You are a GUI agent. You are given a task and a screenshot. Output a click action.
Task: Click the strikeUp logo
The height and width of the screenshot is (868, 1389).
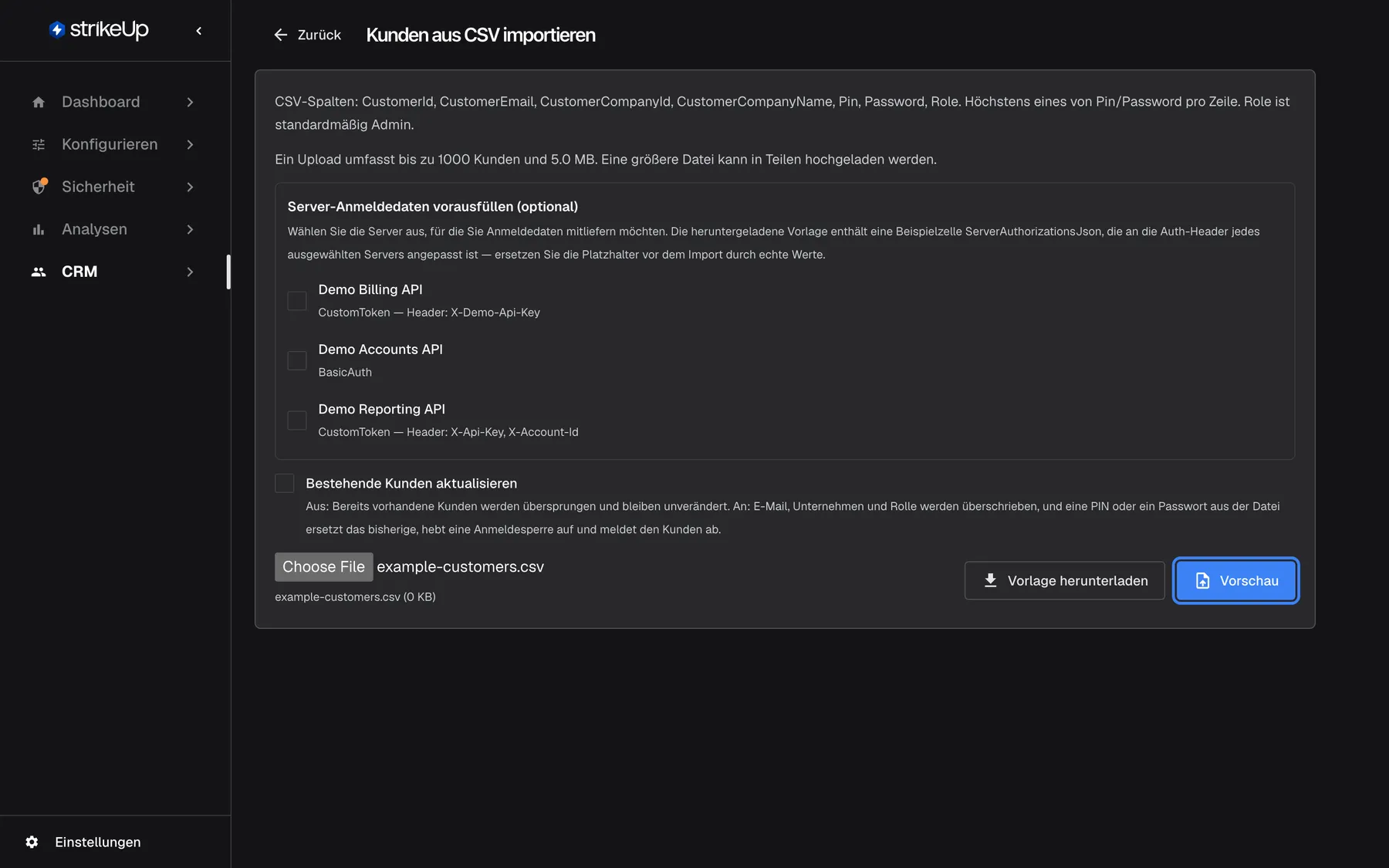tap(99, 29)
